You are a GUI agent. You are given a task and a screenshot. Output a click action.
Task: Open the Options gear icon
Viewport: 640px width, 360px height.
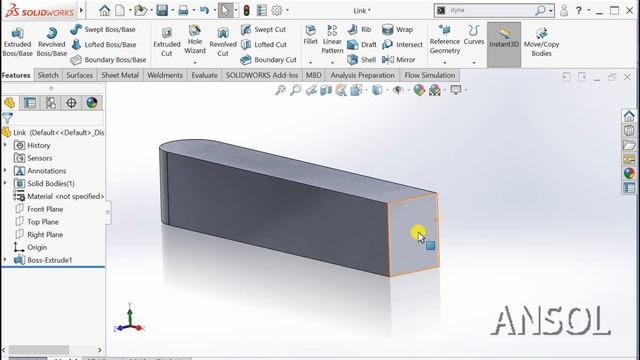(x=277, y=10)
